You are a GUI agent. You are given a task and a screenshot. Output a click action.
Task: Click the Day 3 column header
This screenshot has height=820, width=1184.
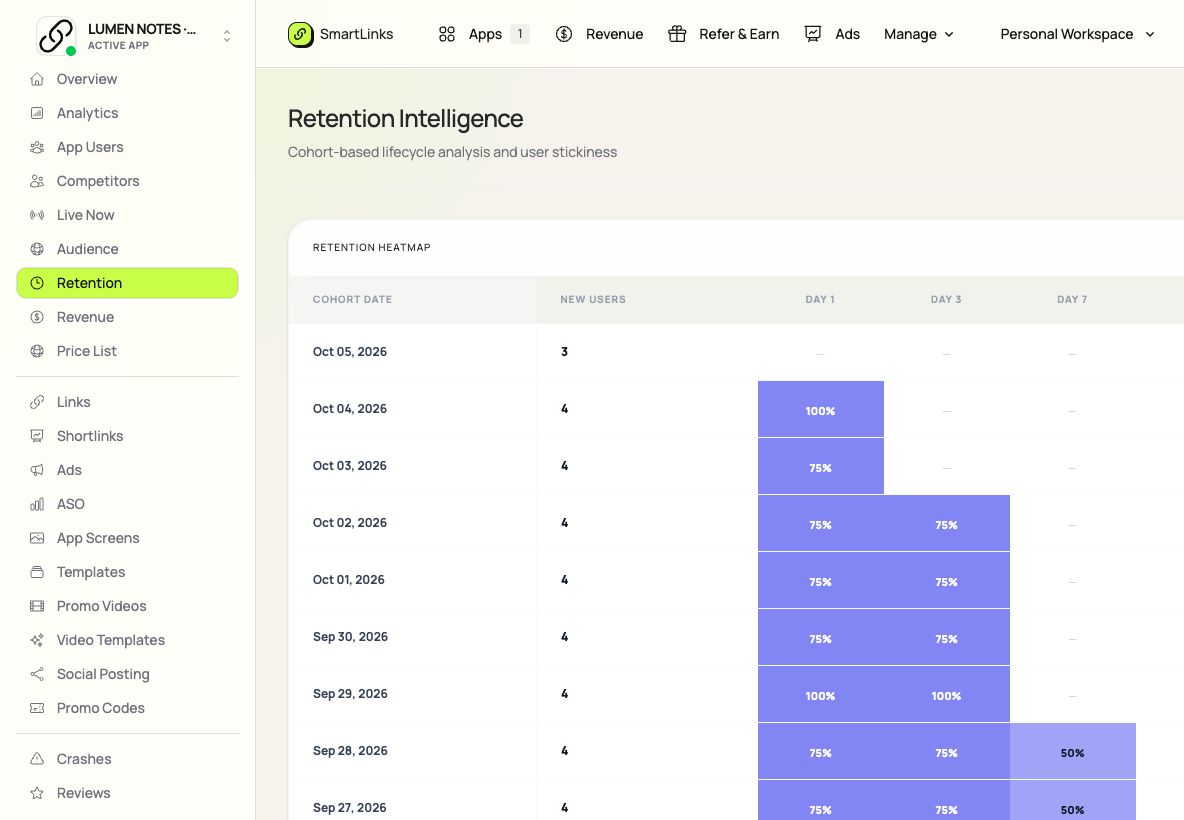946,299
